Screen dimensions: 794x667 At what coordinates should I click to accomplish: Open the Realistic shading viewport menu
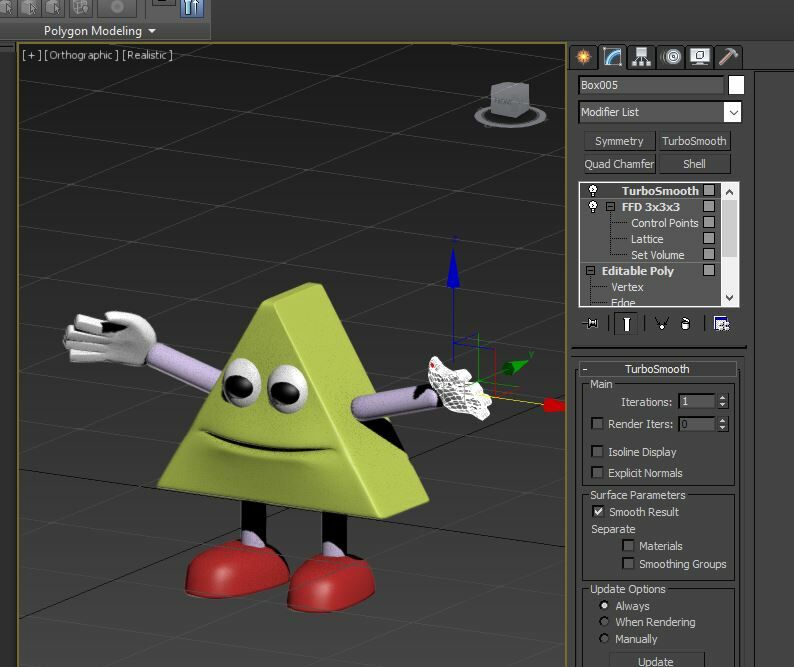click(x=148, y=55)
